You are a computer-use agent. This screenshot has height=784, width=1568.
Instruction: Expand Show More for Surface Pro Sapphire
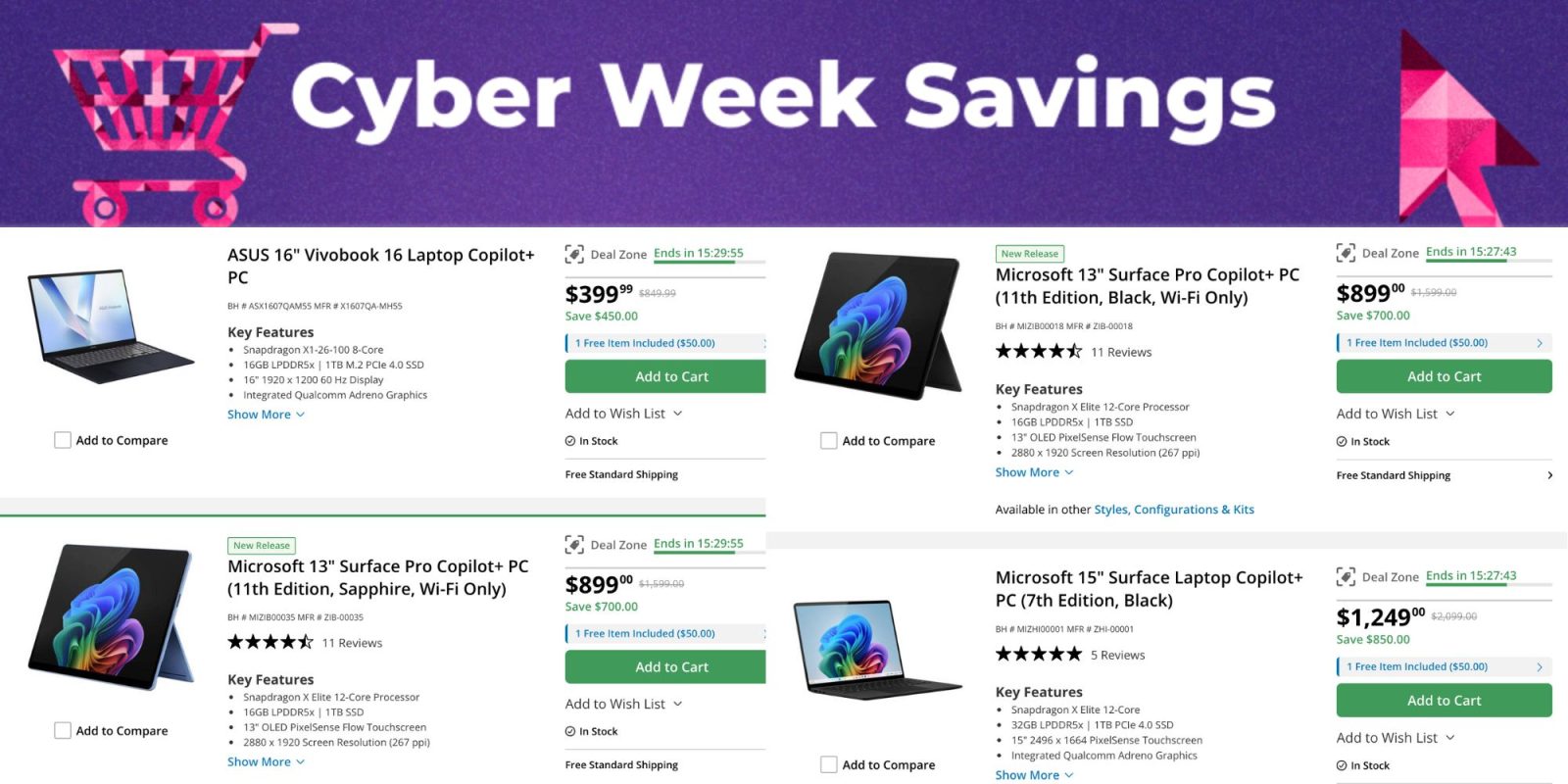(266, 761)
